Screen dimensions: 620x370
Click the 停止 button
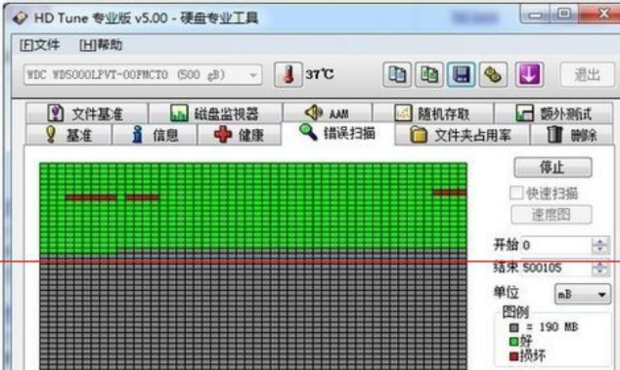553,167
